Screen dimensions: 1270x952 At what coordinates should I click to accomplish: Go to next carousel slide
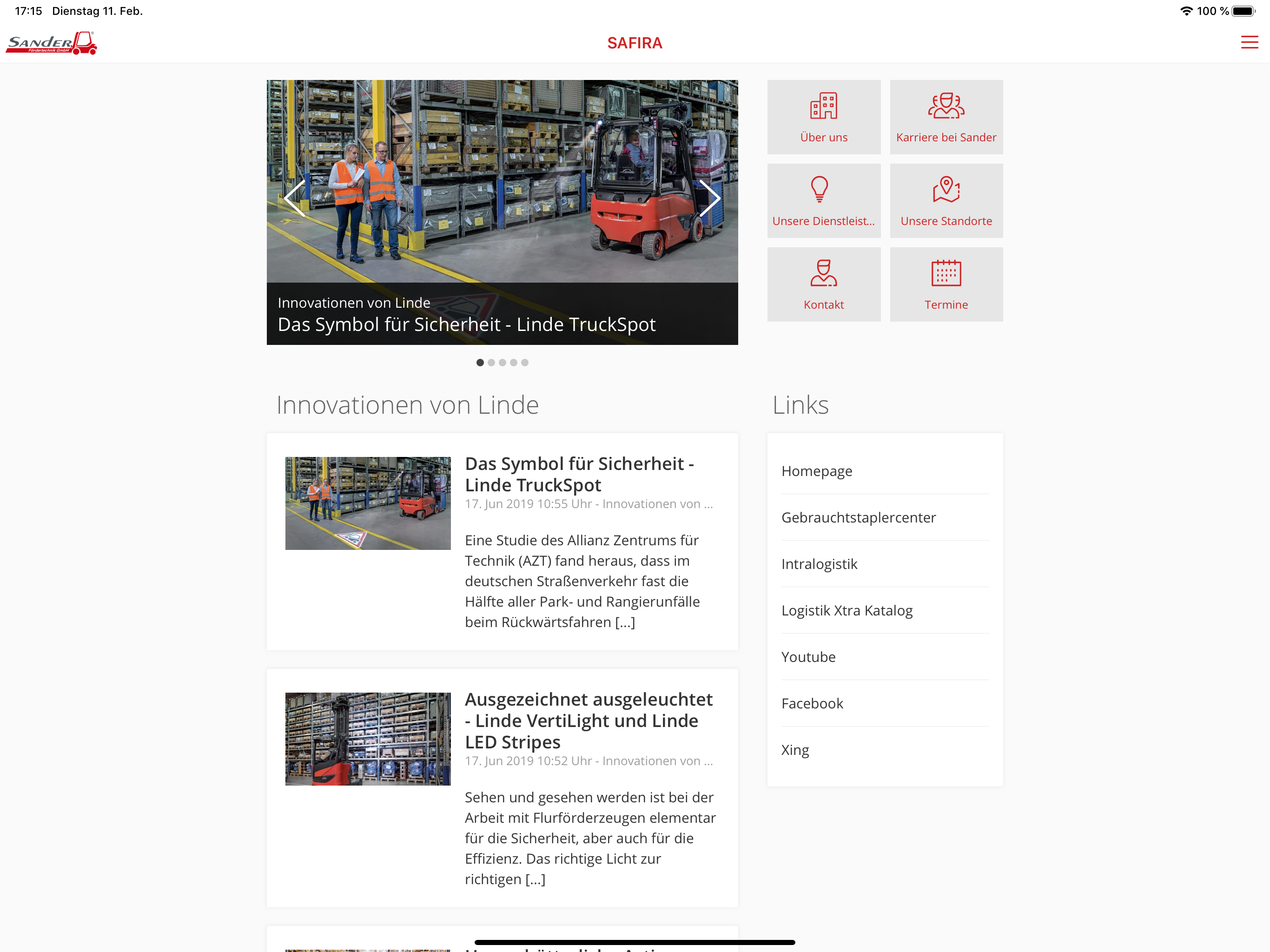(x=710, y=198)
